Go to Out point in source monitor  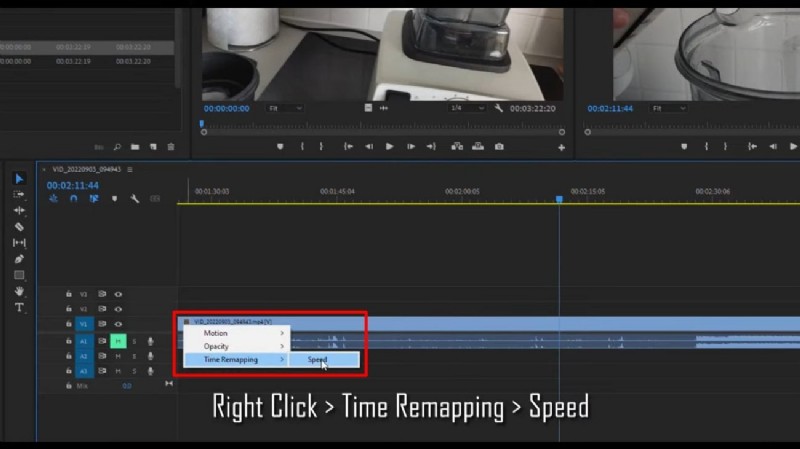coord(432,147)
